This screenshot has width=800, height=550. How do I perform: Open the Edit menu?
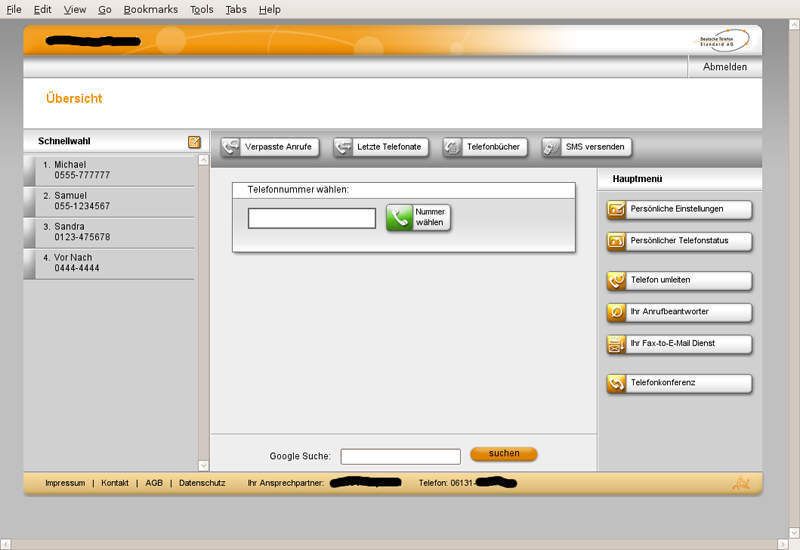[42, 9]
